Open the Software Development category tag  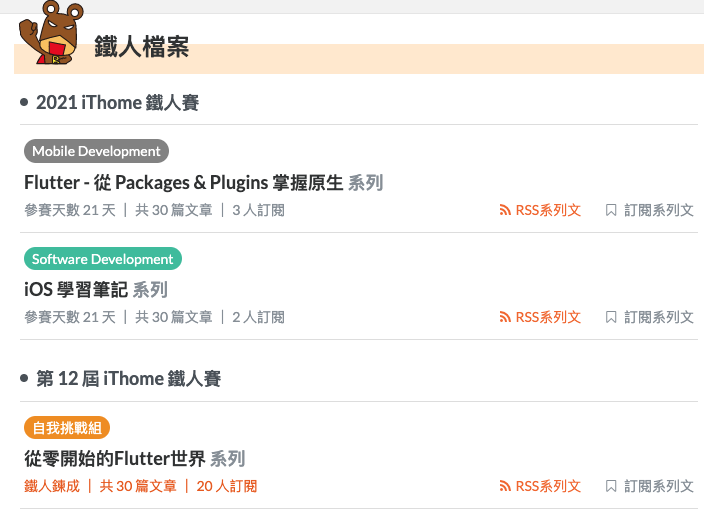tap(103, 259)
